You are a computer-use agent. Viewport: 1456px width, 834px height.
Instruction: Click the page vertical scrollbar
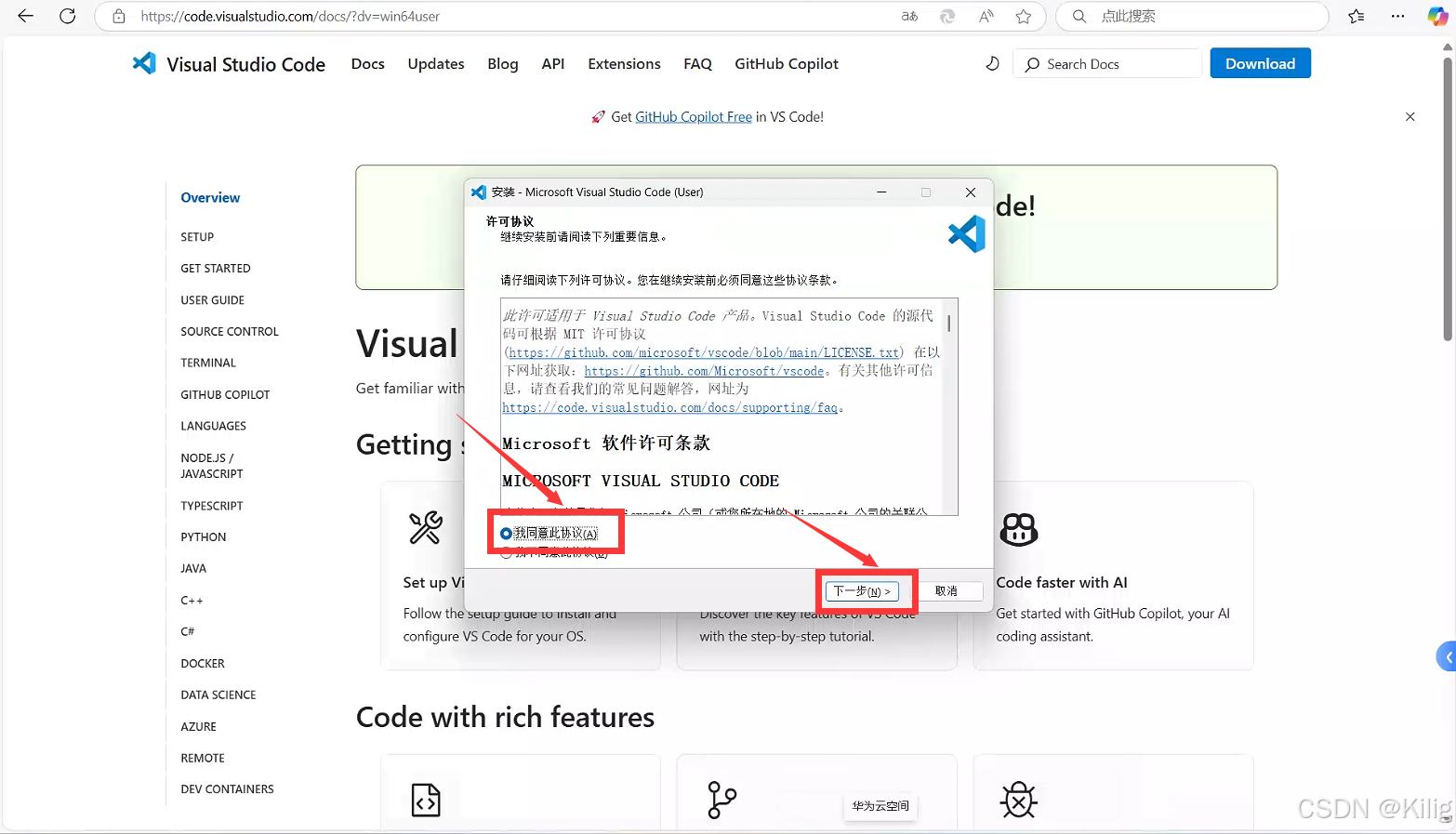pos(1448,197)
